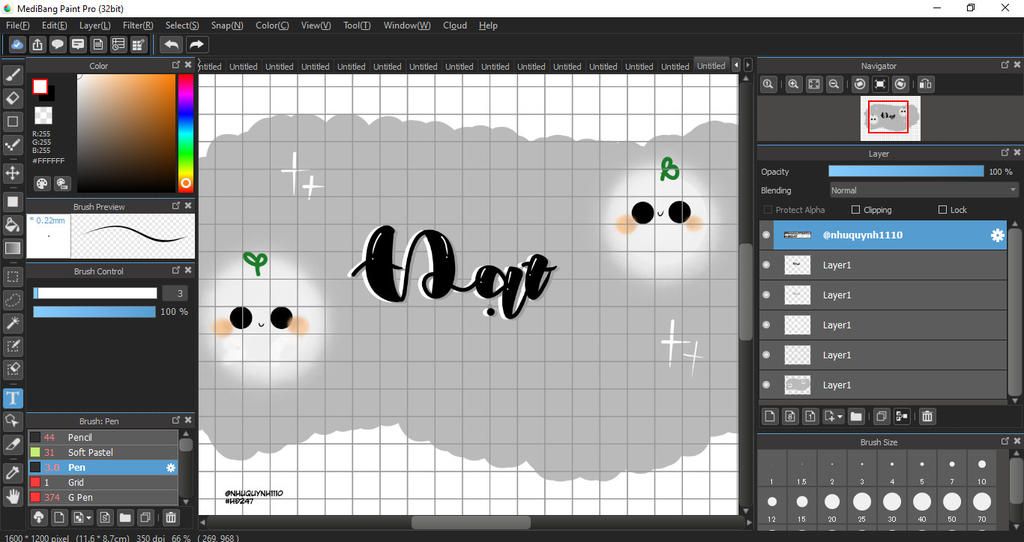Open the Cloud menu
The height and width of the screenshot is (542, 1024).
[455, 25]
